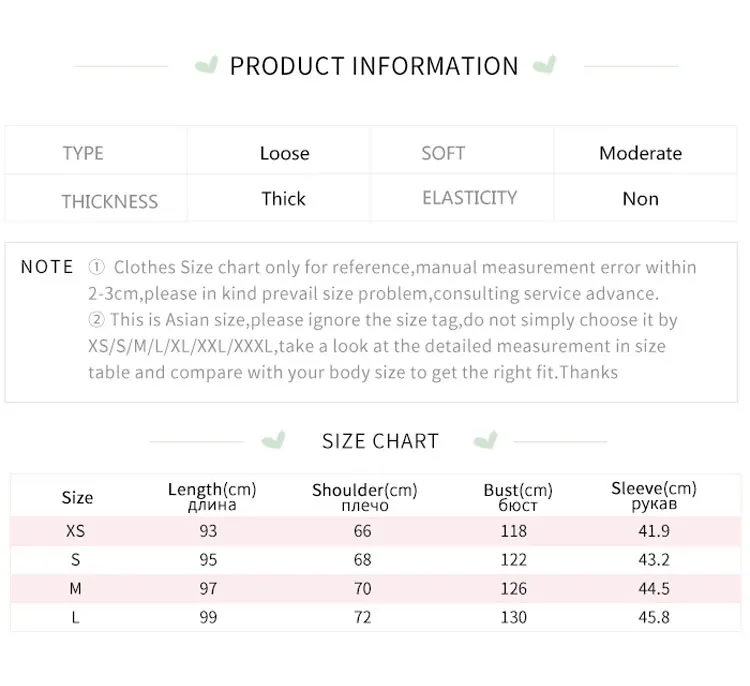This screenshot has width=750, height=686.
Task: Click the Loose value in the TYPE row
Action: point(284,153)
